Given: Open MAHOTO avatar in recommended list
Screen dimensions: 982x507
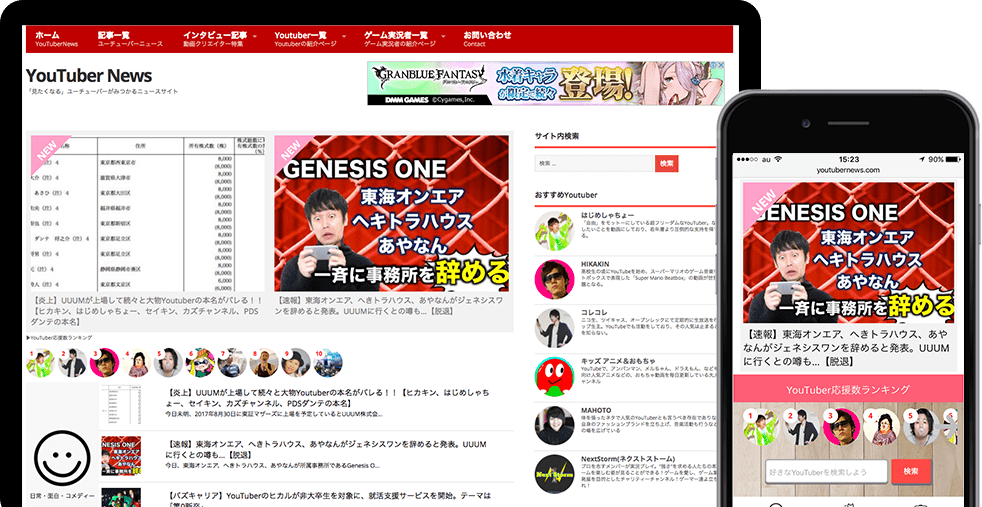Looking at the screenshot, I should tap(554, 426).
